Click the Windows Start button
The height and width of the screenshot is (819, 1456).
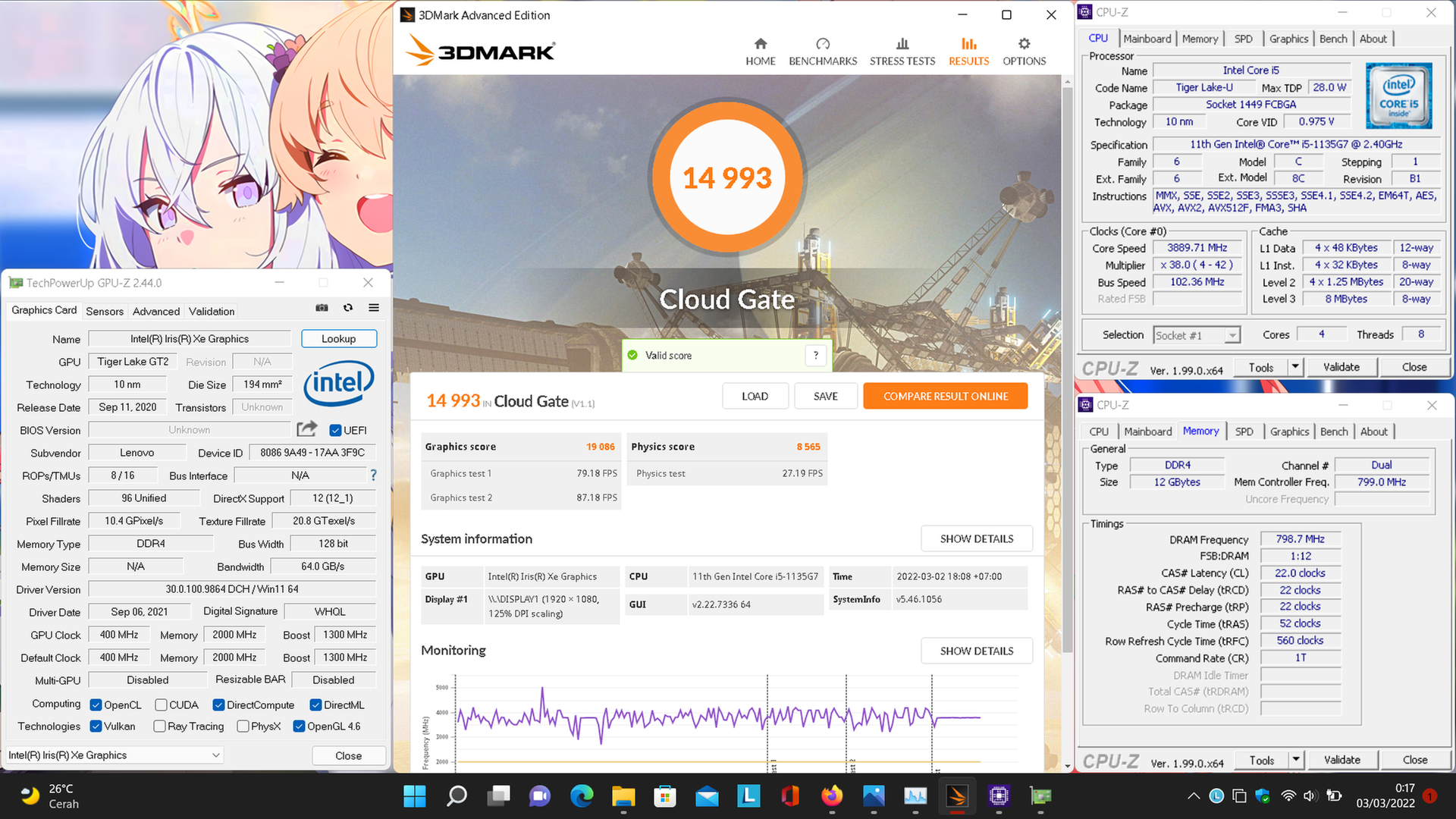[415, 795]
